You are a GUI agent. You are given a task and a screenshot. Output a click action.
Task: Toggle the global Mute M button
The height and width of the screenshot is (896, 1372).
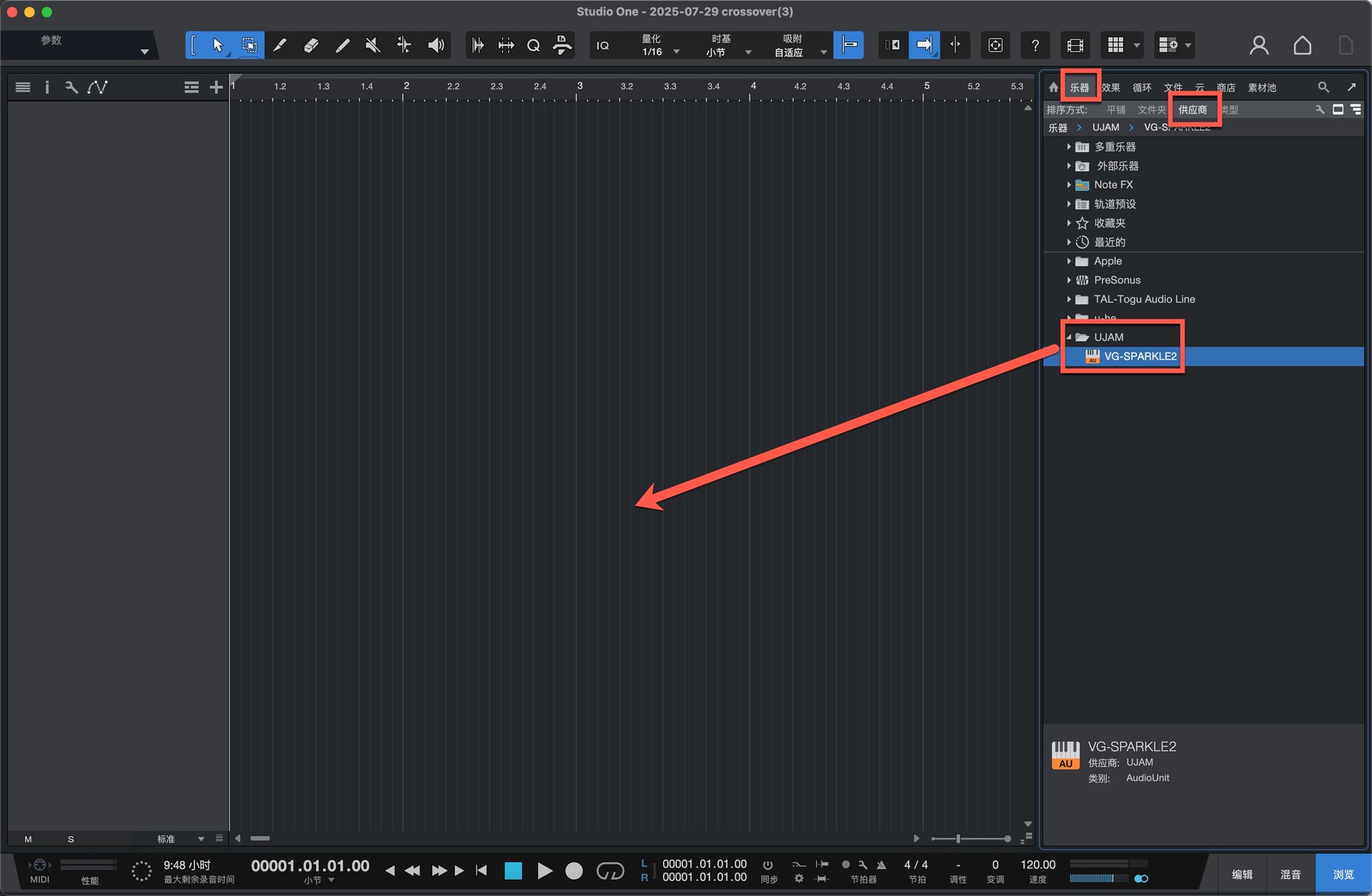tap(28, 839)
